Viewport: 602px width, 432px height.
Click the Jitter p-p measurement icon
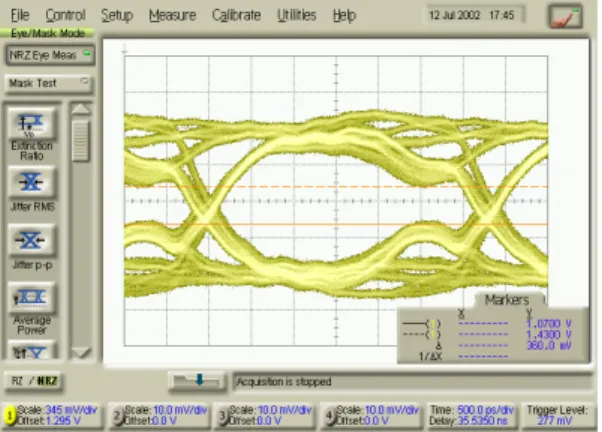(x=32, y=240)
